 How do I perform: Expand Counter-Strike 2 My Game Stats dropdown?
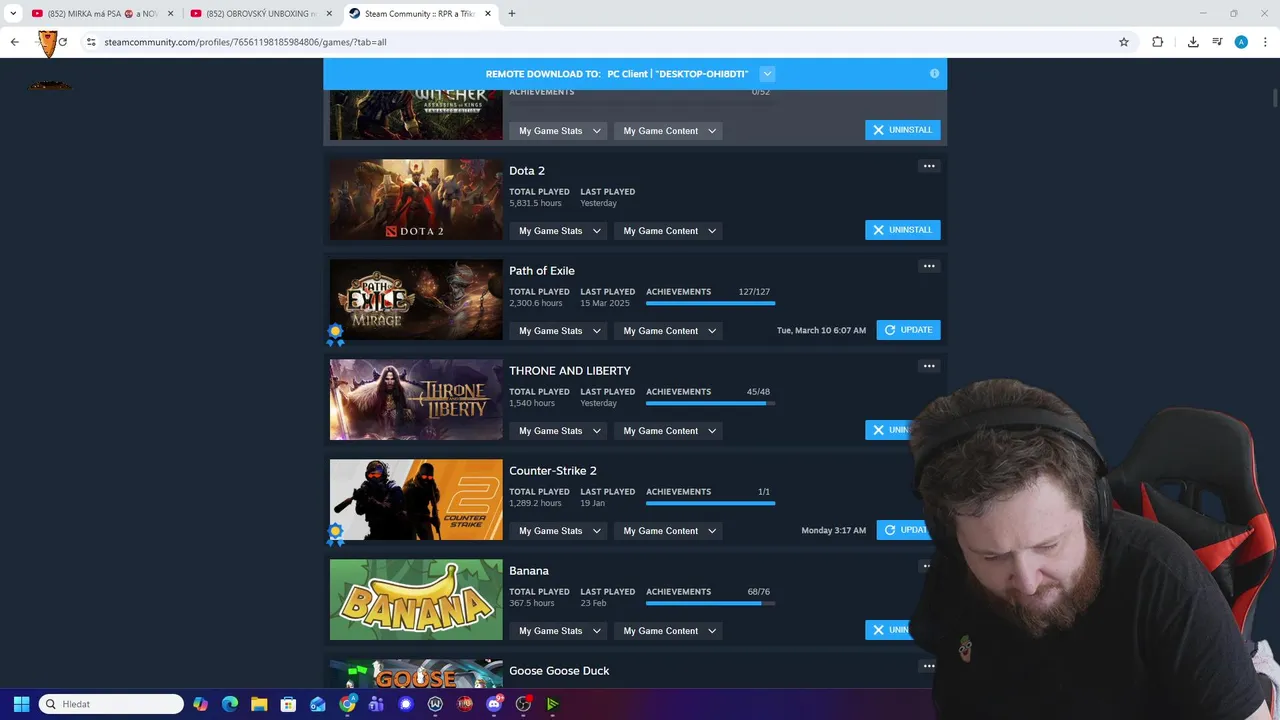[558, 531]
